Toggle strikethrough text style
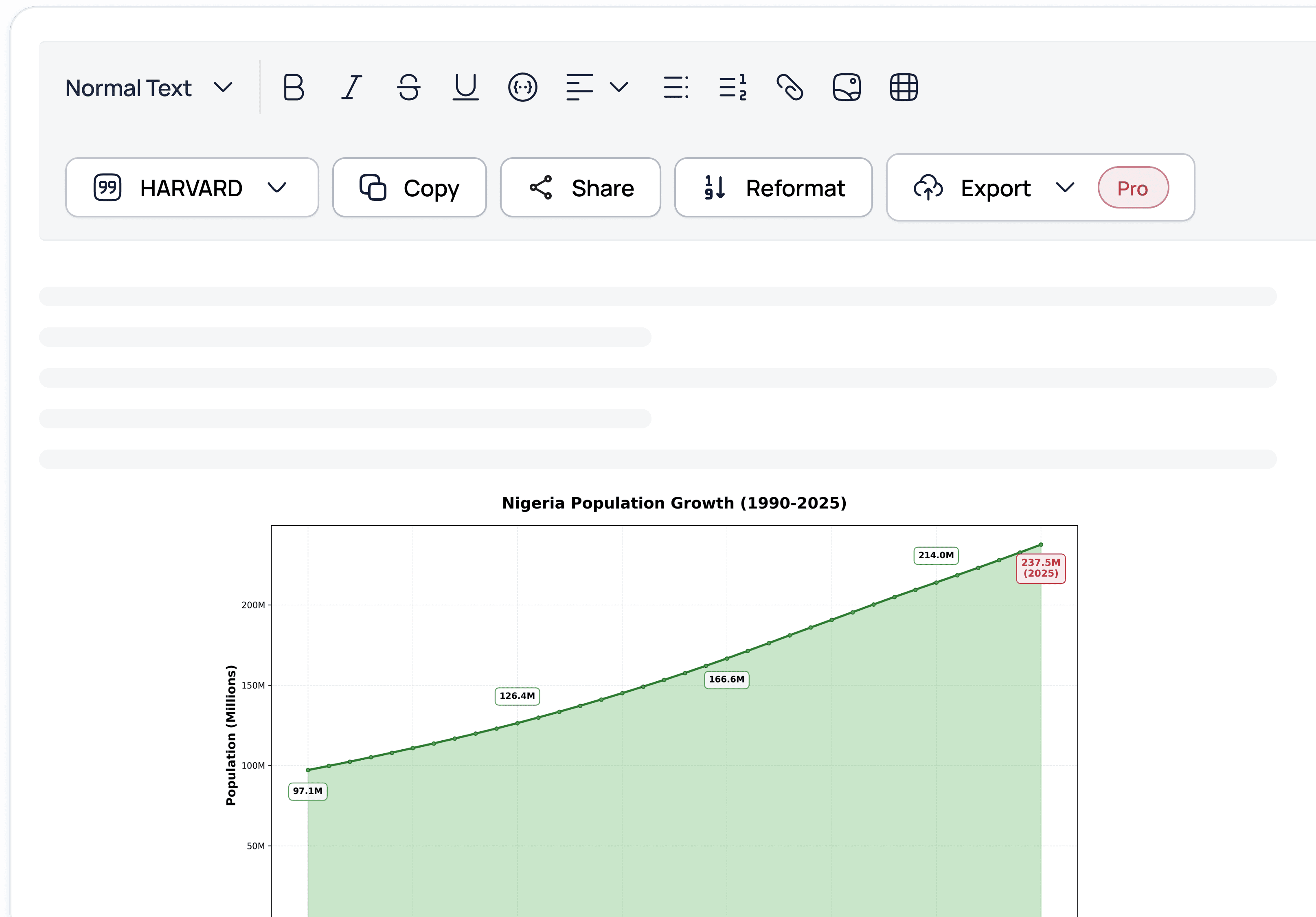The image size is (1316, 917). click(x=408, y=88)
